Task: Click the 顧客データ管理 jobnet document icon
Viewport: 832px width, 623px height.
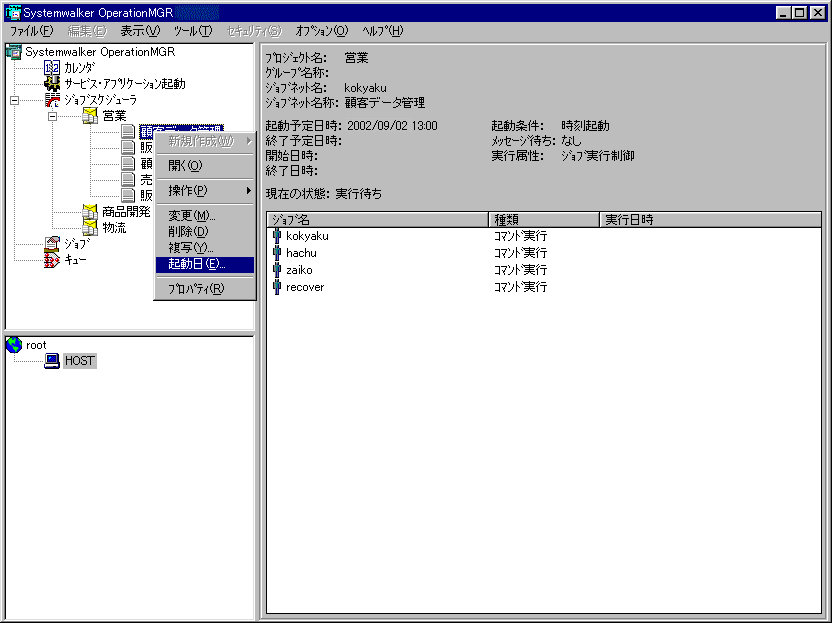Action: [x=128, y=131]
